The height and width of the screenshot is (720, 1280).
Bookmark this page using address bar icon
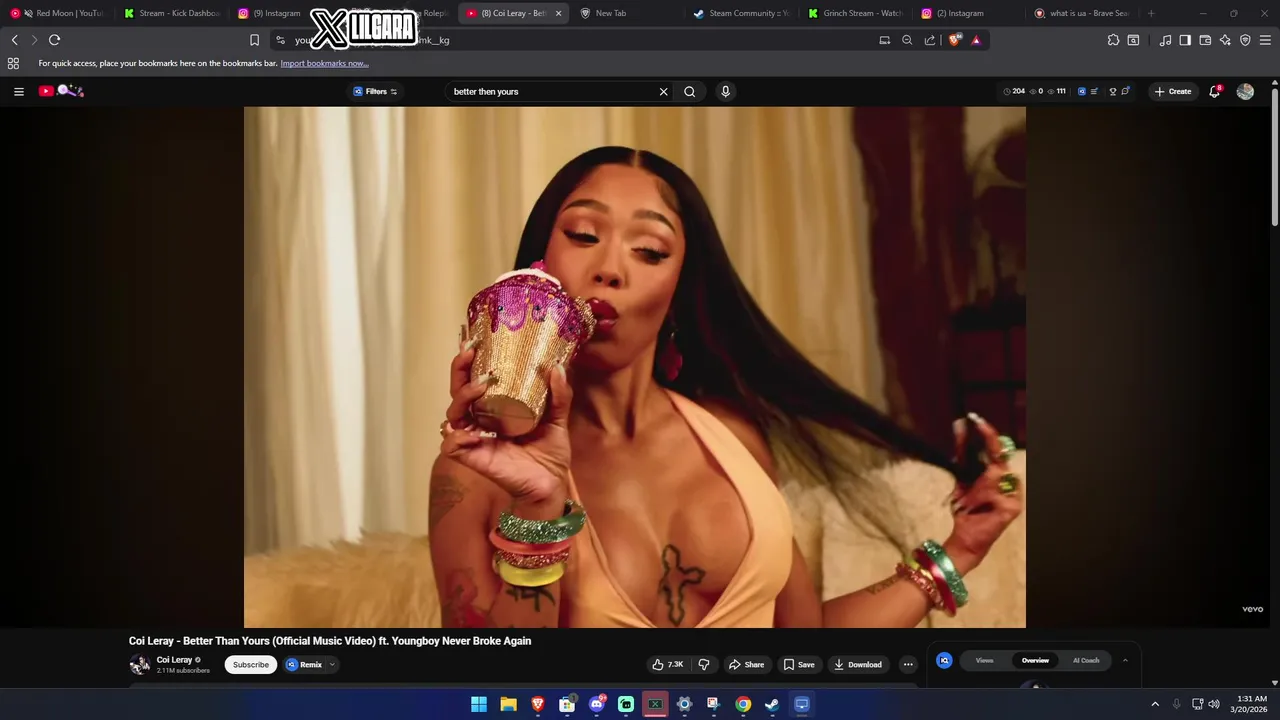pyautogui.click(x=254, y=40)
